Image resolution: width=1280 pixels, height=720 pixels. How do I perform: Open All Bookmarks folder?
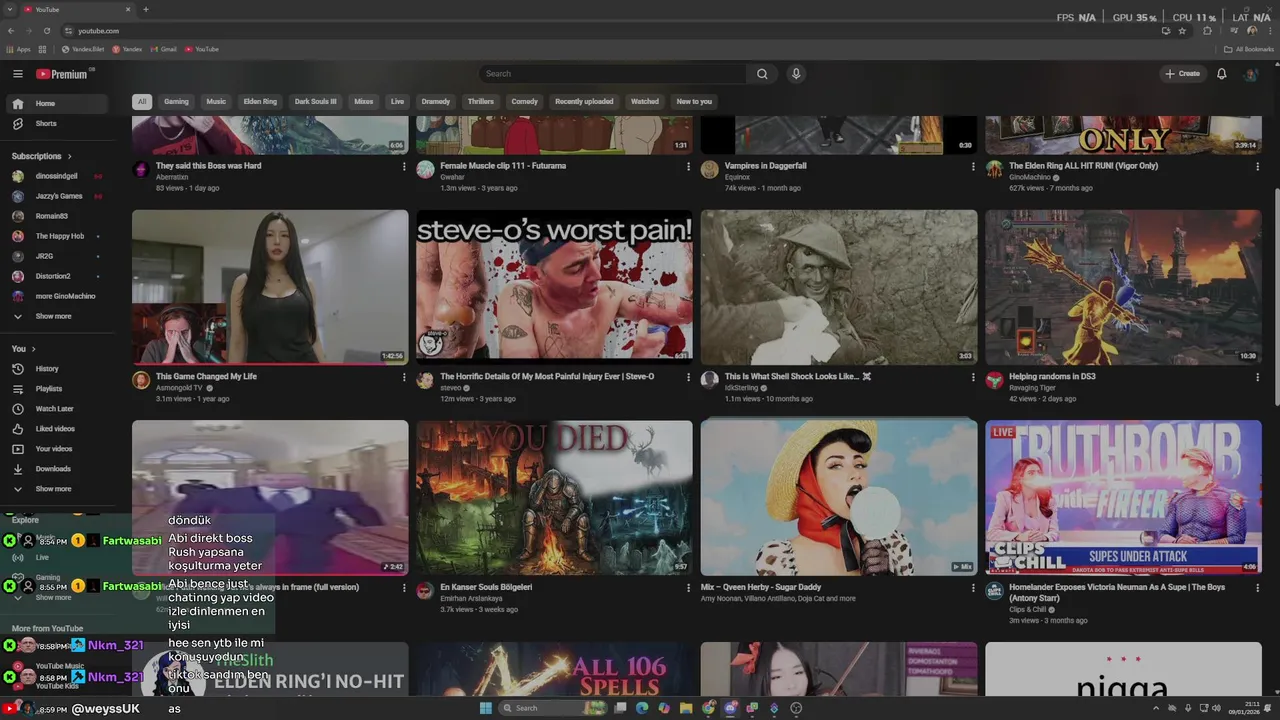1249,49
